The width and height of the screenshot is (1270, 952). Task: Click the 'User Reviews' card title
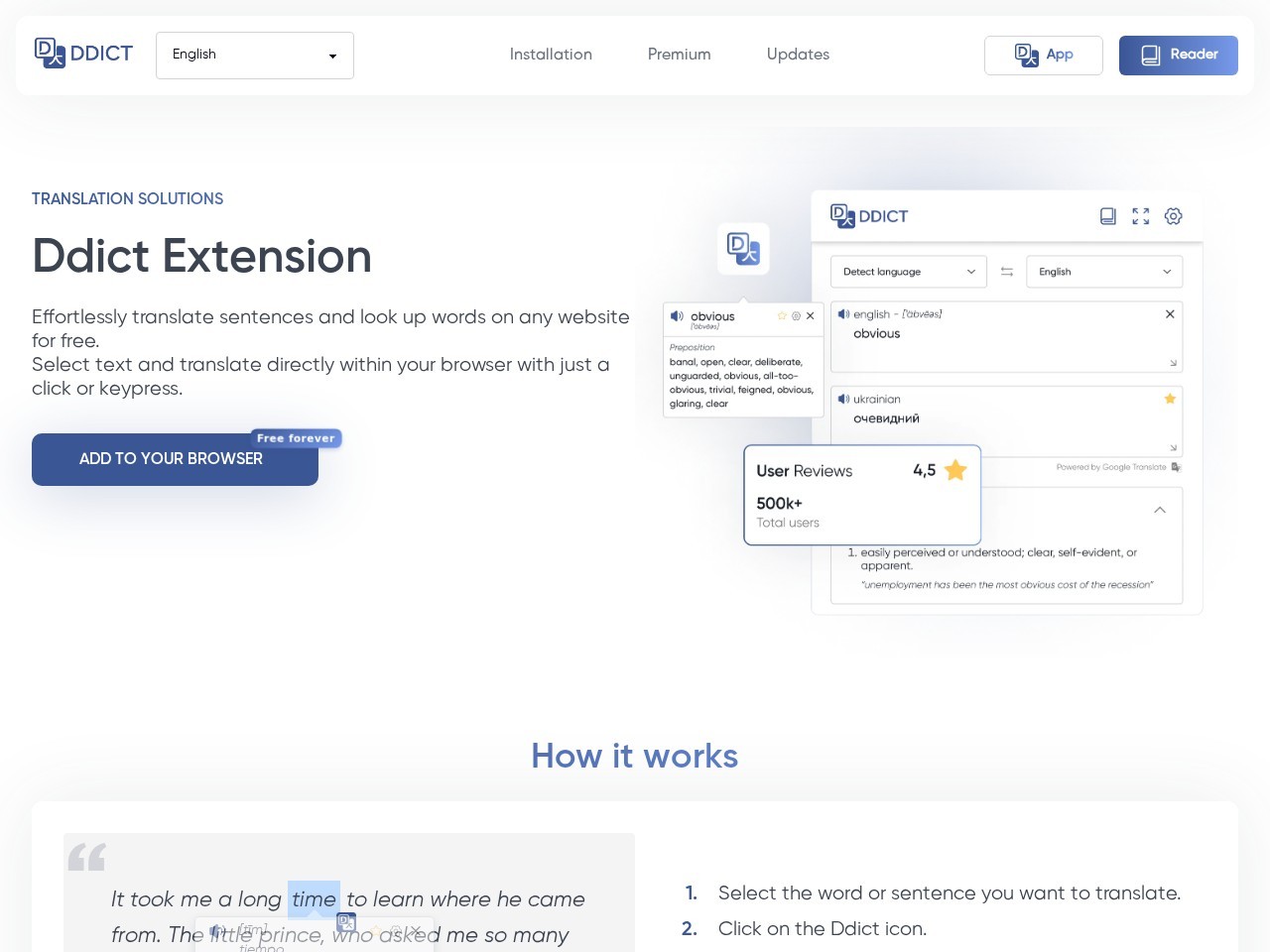point(805,471)
